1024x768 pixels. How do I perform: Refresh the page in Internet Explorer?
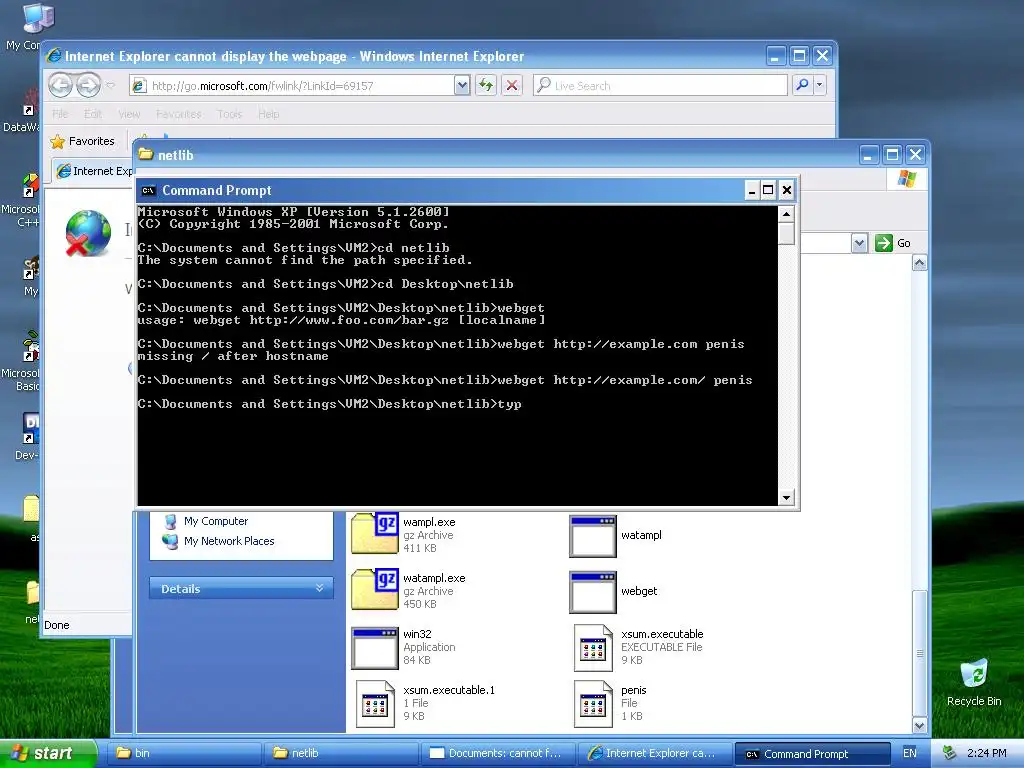[486, 85]
